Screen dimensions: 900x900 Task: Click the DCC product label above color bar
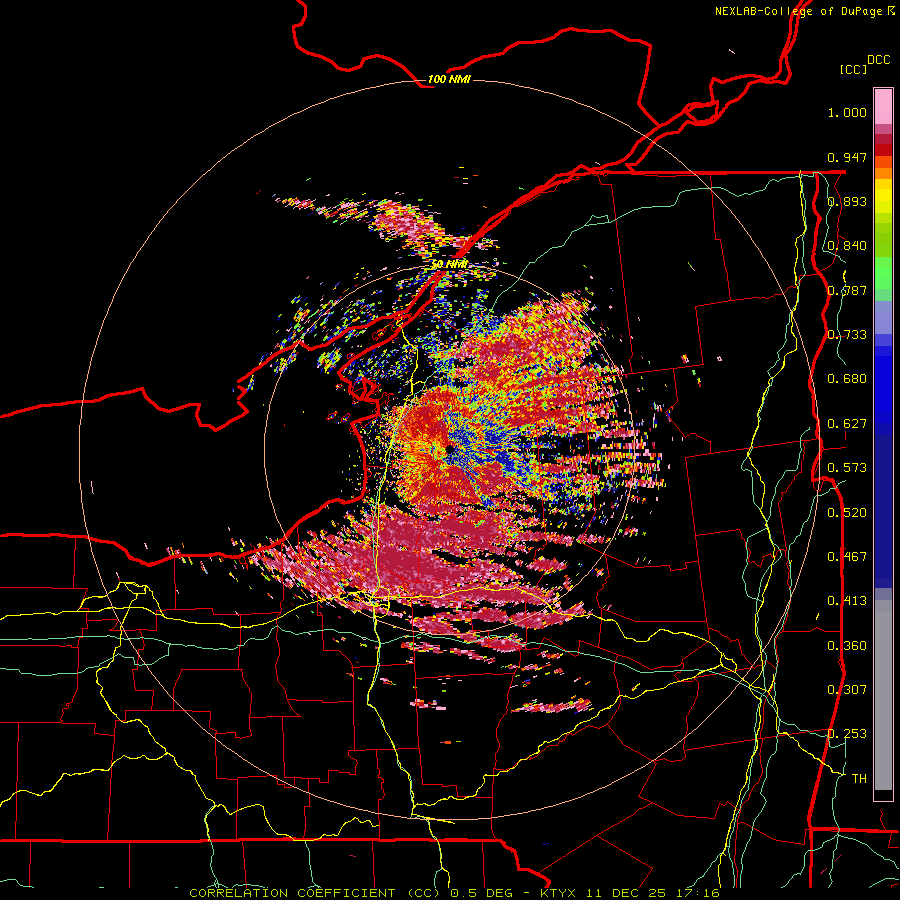(879, 60)
